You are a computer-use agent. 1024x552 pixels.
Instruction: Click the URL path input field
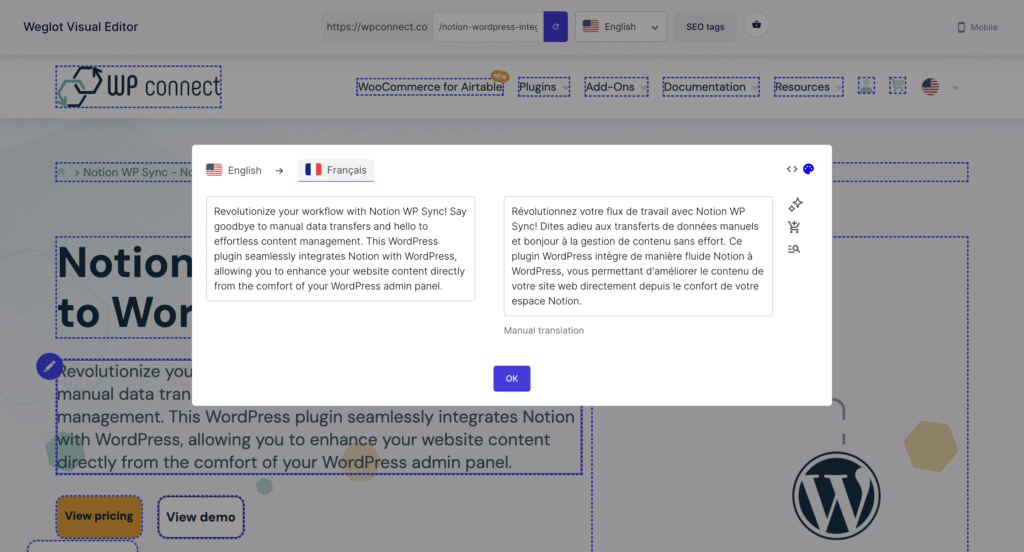pyautogui.click(x=488, y=27)
